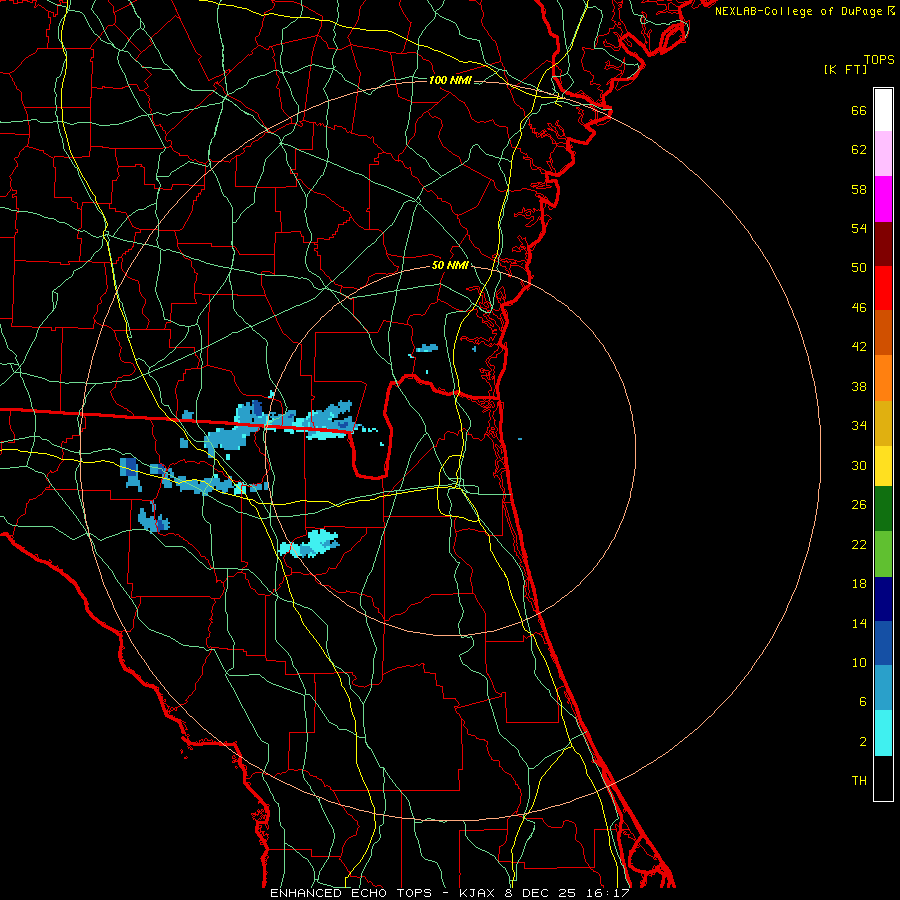Click the dark red legend swatch
The width and height of the screenshot is (900, 900).
coord(883,243)
